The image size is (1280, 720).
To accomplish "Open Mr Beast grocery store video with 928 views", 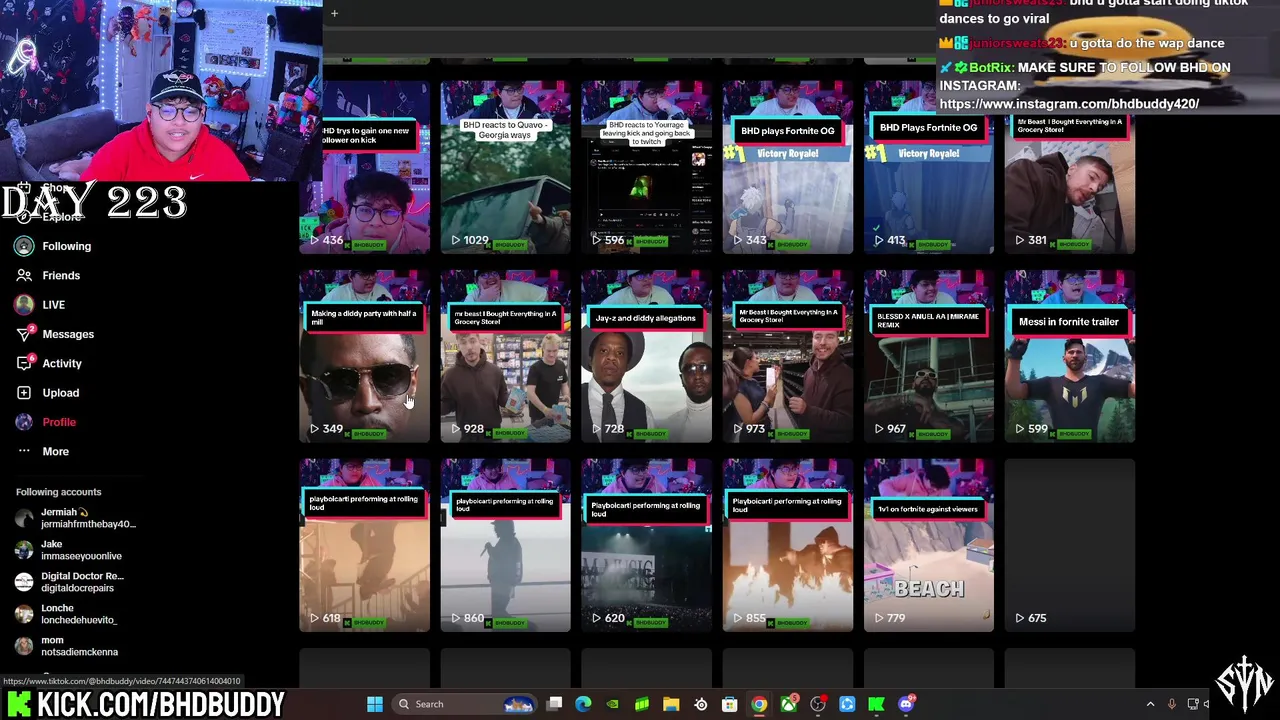I will point(505,356).
